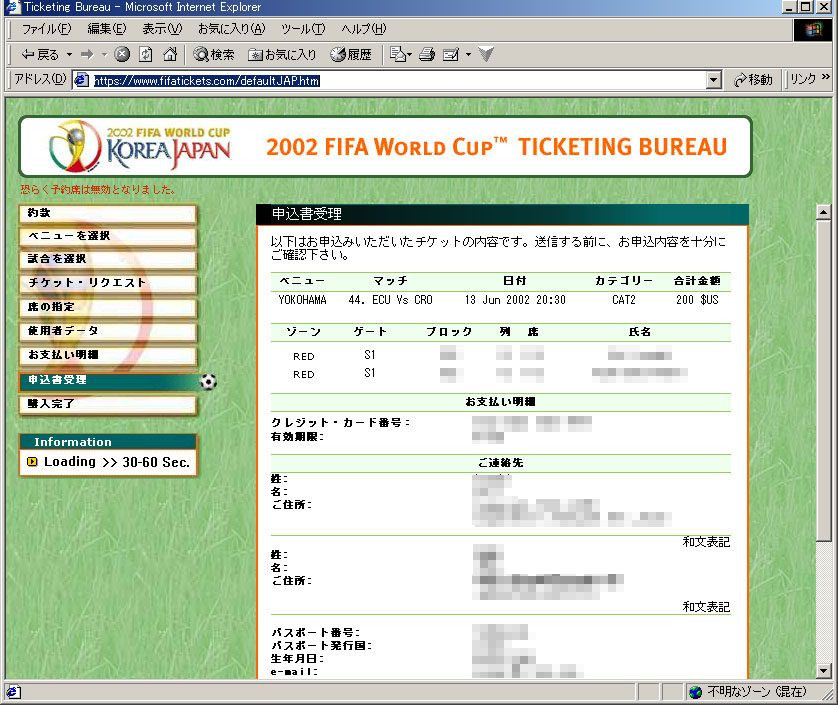
Task: Click the yellow arrow icon beside Loading
Action: [x=32, y=462]
